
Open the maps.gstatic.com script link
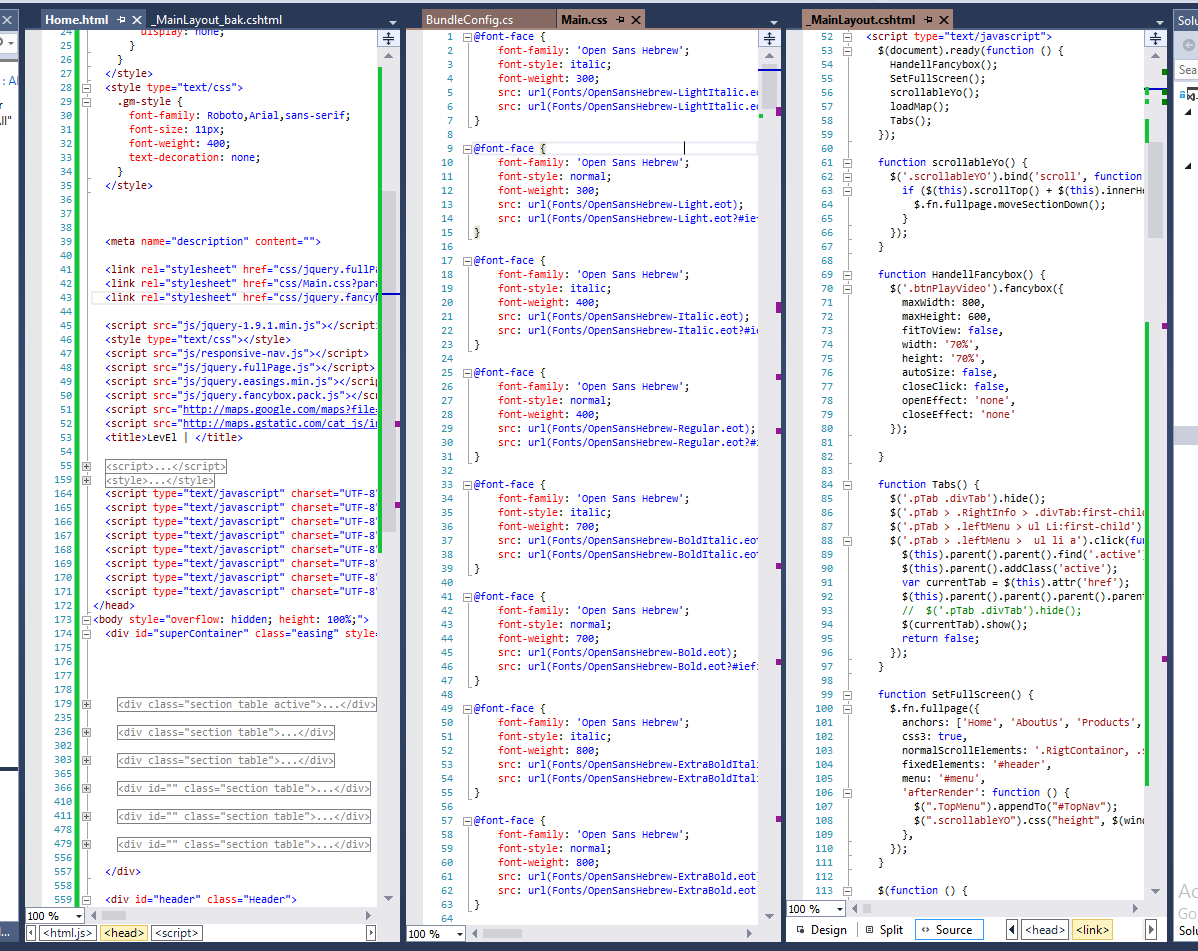point(280,423)
